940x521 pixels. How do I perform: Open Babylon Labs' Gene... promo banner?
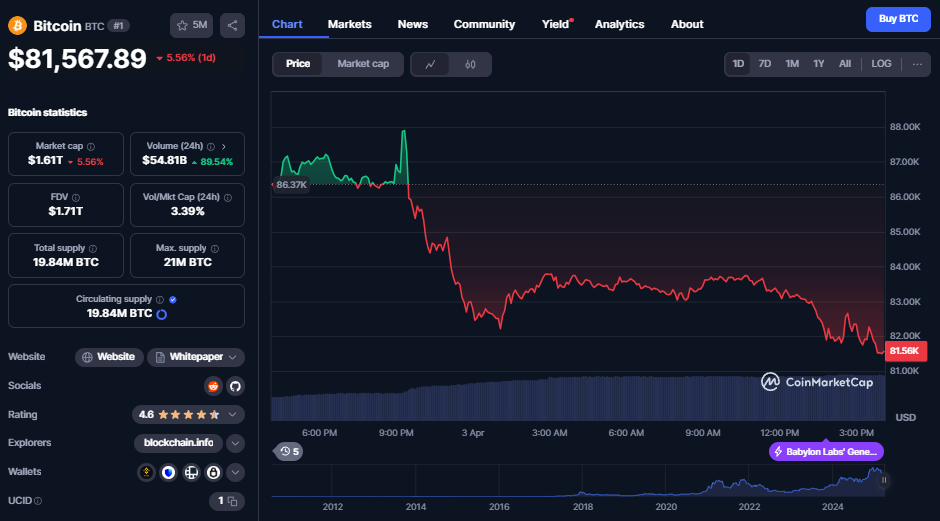pyautogui.click(x=826, y=451)
